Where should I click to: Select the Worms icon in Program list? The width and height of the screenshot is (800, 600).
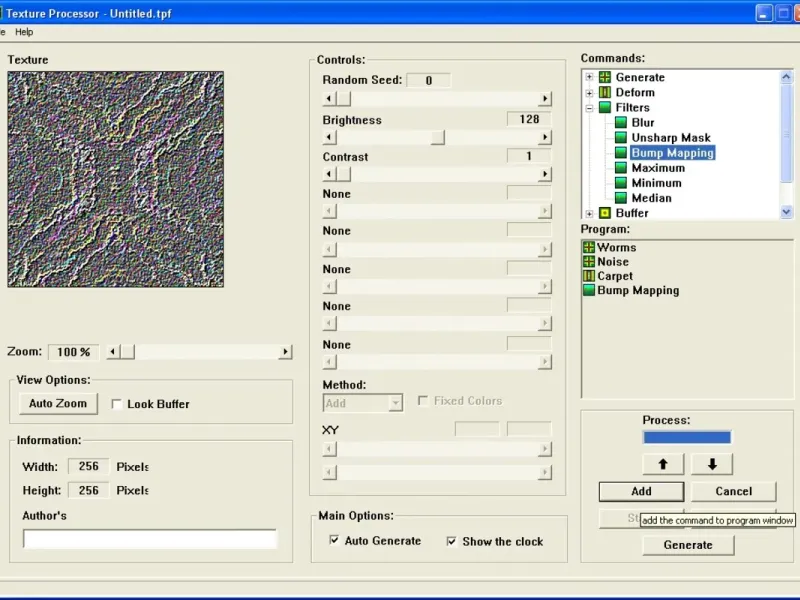(589, 247)
